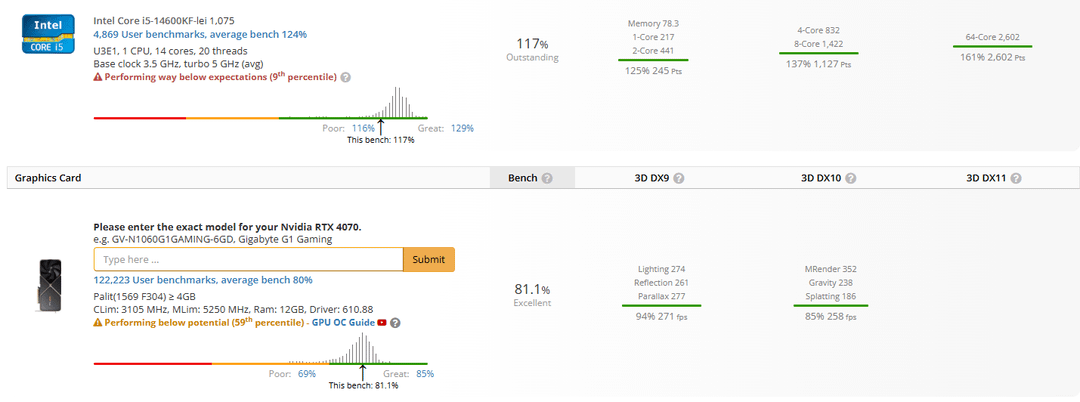
Task: Click the CPU Poor 116% percentile link
Action: point(364,128)
